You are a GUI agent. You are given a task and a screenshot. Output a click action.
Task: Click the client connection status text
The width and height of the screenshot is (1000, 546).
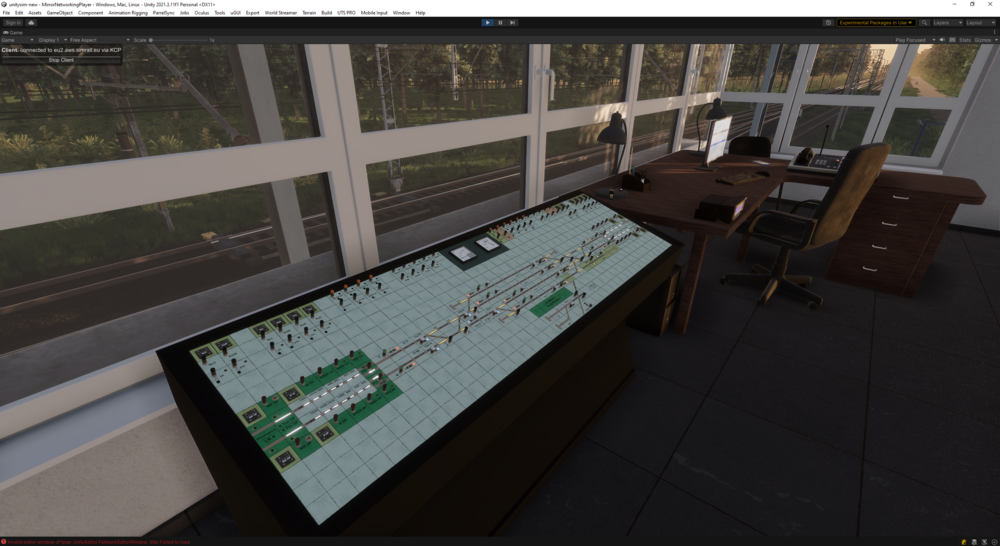point(61,50)
